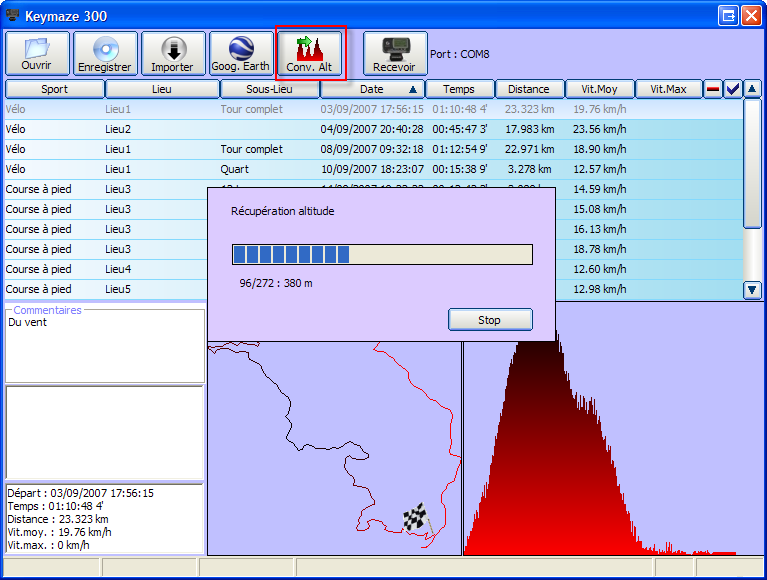The image size is (767, 580).
Task: Click the Port : COM8 label
Action: click(459, 54)
